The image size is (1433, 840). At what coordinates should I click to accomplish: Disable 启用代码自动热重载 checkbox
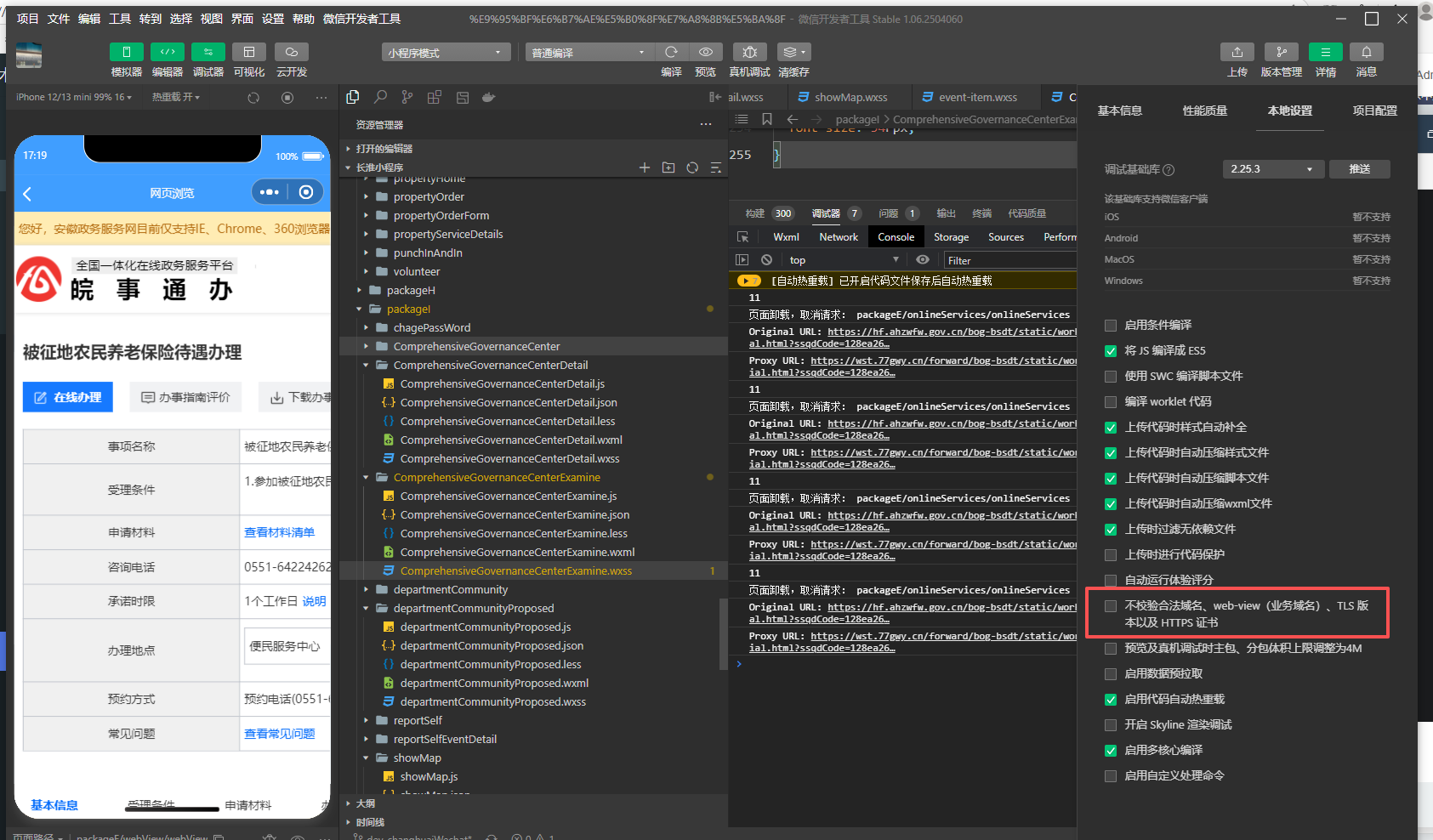[x=1110, y=700]
